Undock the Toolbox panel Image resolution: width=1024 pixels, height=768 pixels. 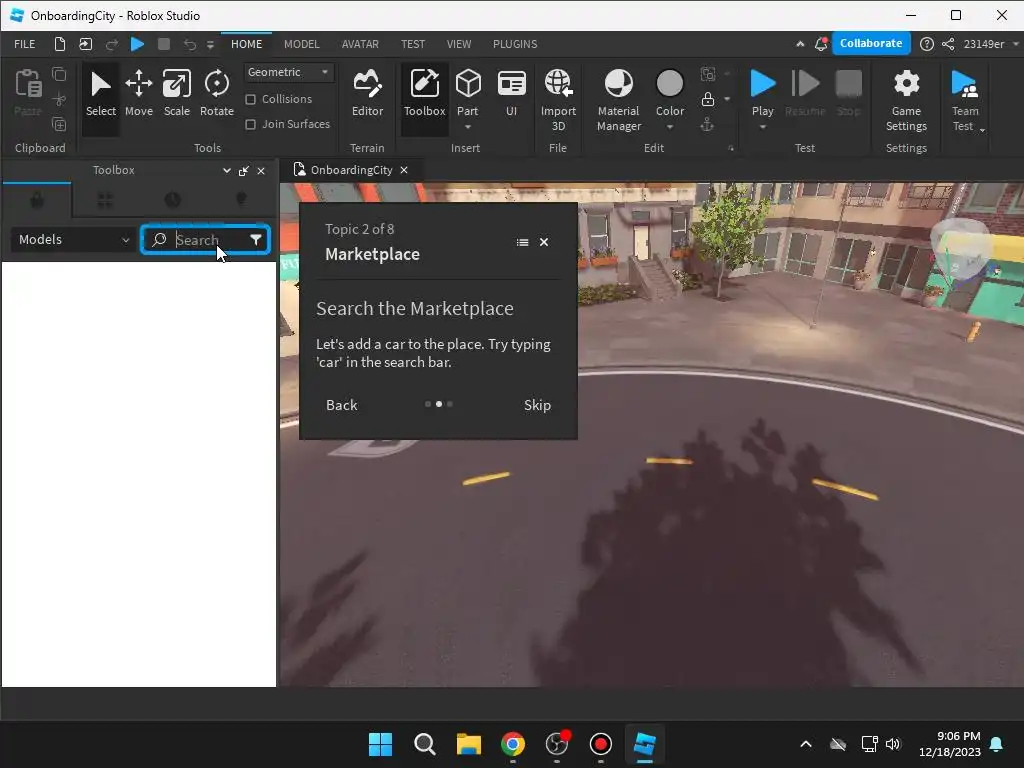coord(244,171)
